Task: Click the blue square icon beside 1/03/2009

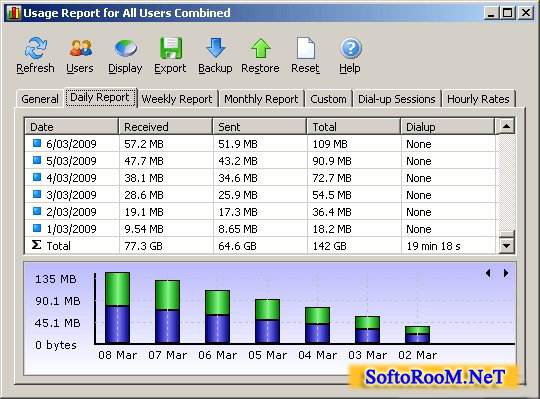Action: [x=37, y=228]
